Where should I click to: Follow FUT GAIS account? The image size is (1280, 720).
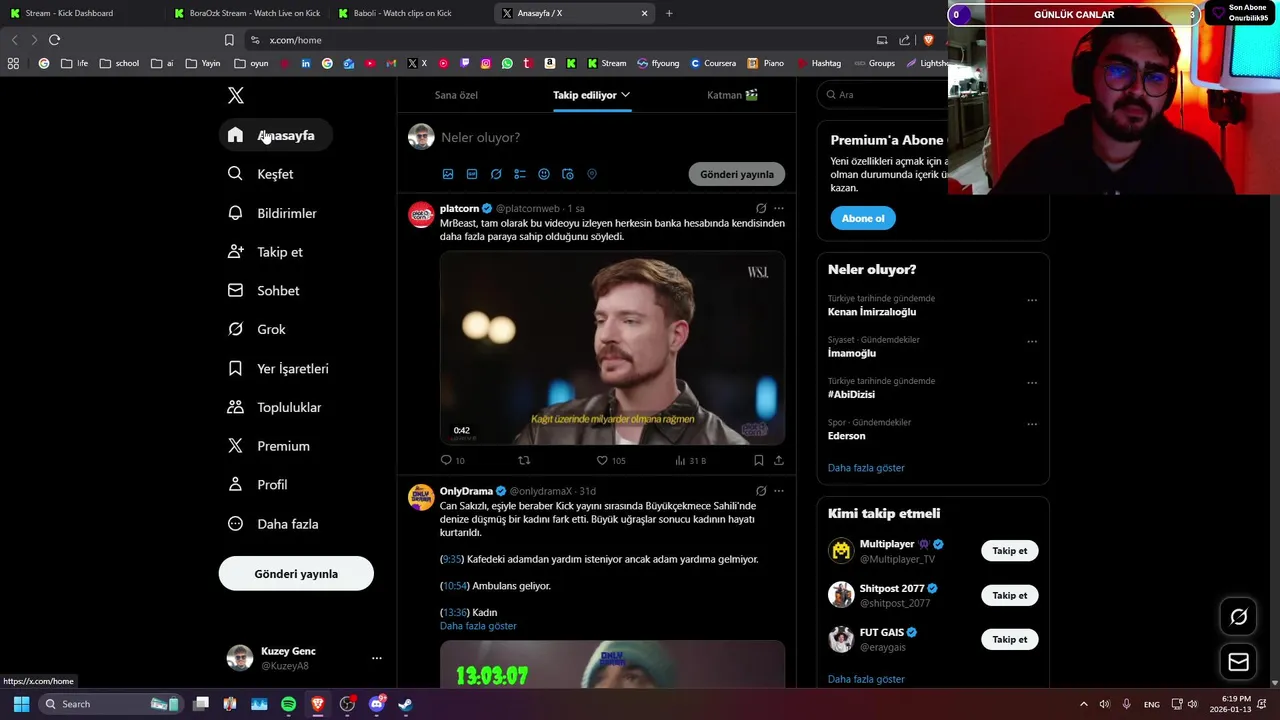(x=1010, y=639)
